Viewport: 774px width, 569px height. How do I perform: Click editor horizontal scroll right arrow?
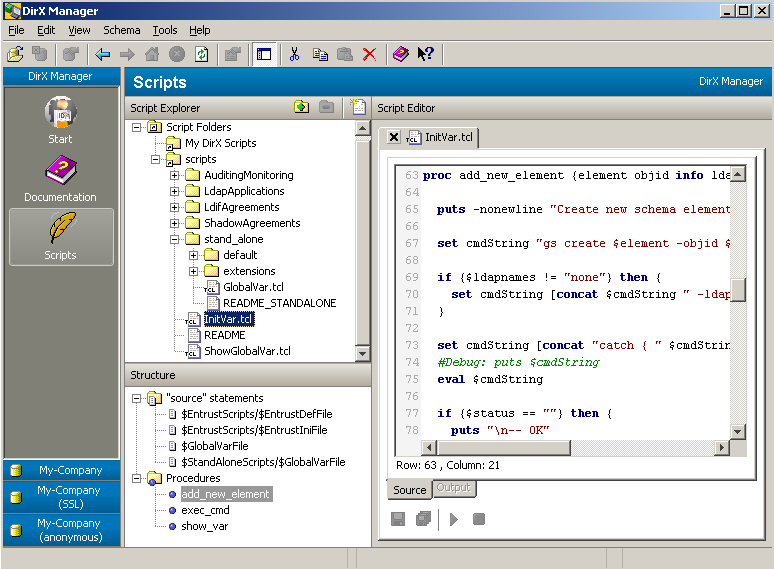[x=722, y=448]
